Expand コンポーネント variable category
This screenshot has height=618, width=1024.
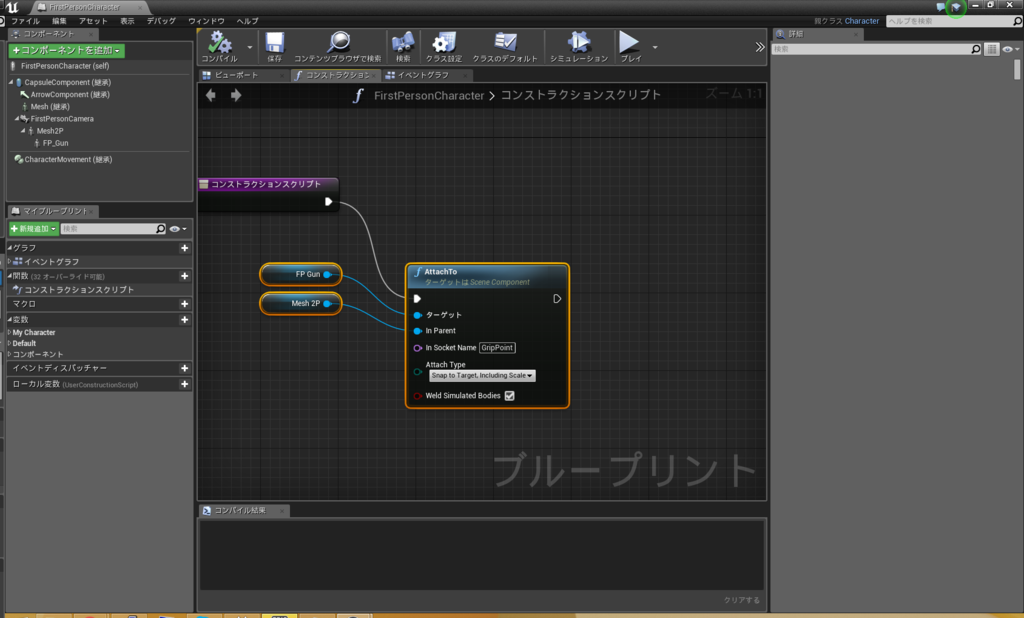[x=9, y=354]
